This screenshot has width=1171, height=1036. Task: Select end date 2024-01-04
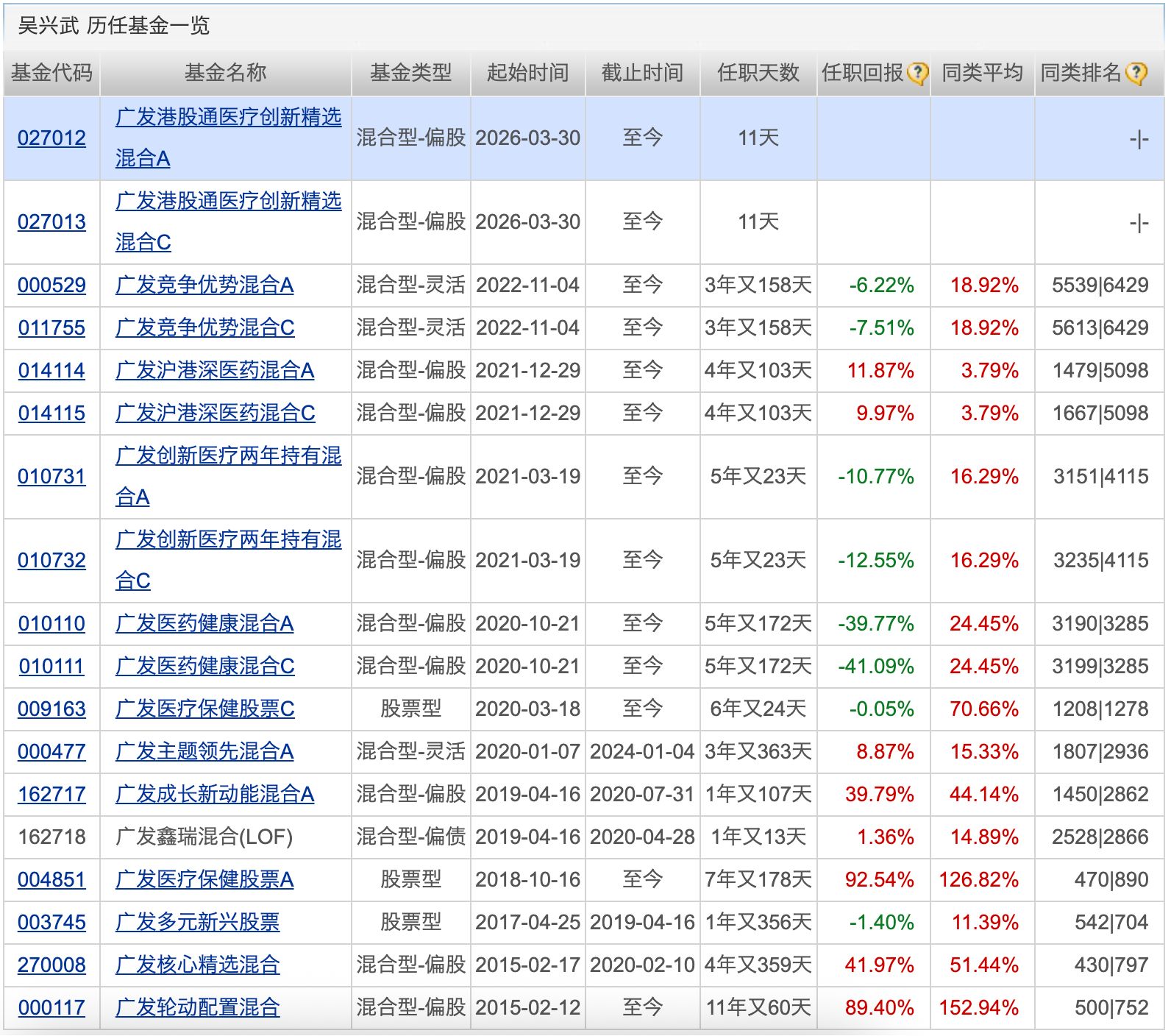[642, 752]
